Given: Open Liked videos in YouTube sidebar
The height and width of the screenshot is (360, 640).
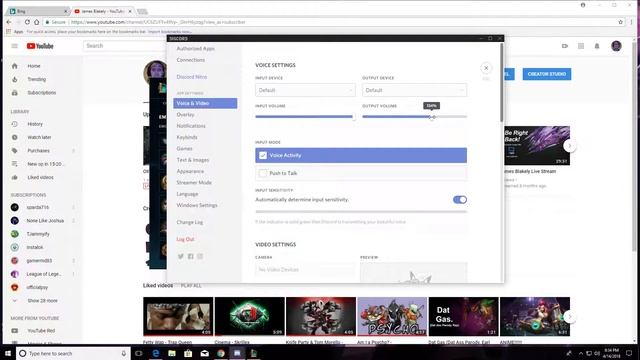Looking at the screenshot, I should pos(41,178).
